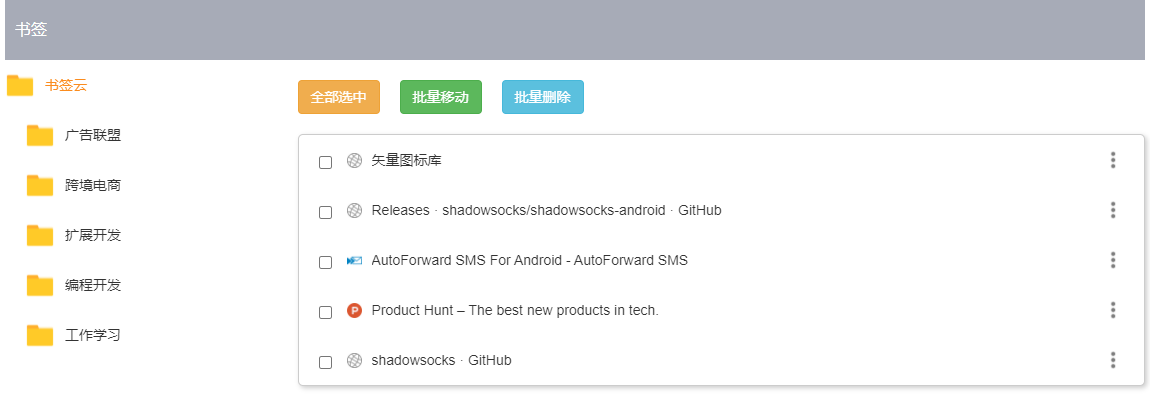
Task: Open the 编程开发 folder icon
Action: (40, 285)
